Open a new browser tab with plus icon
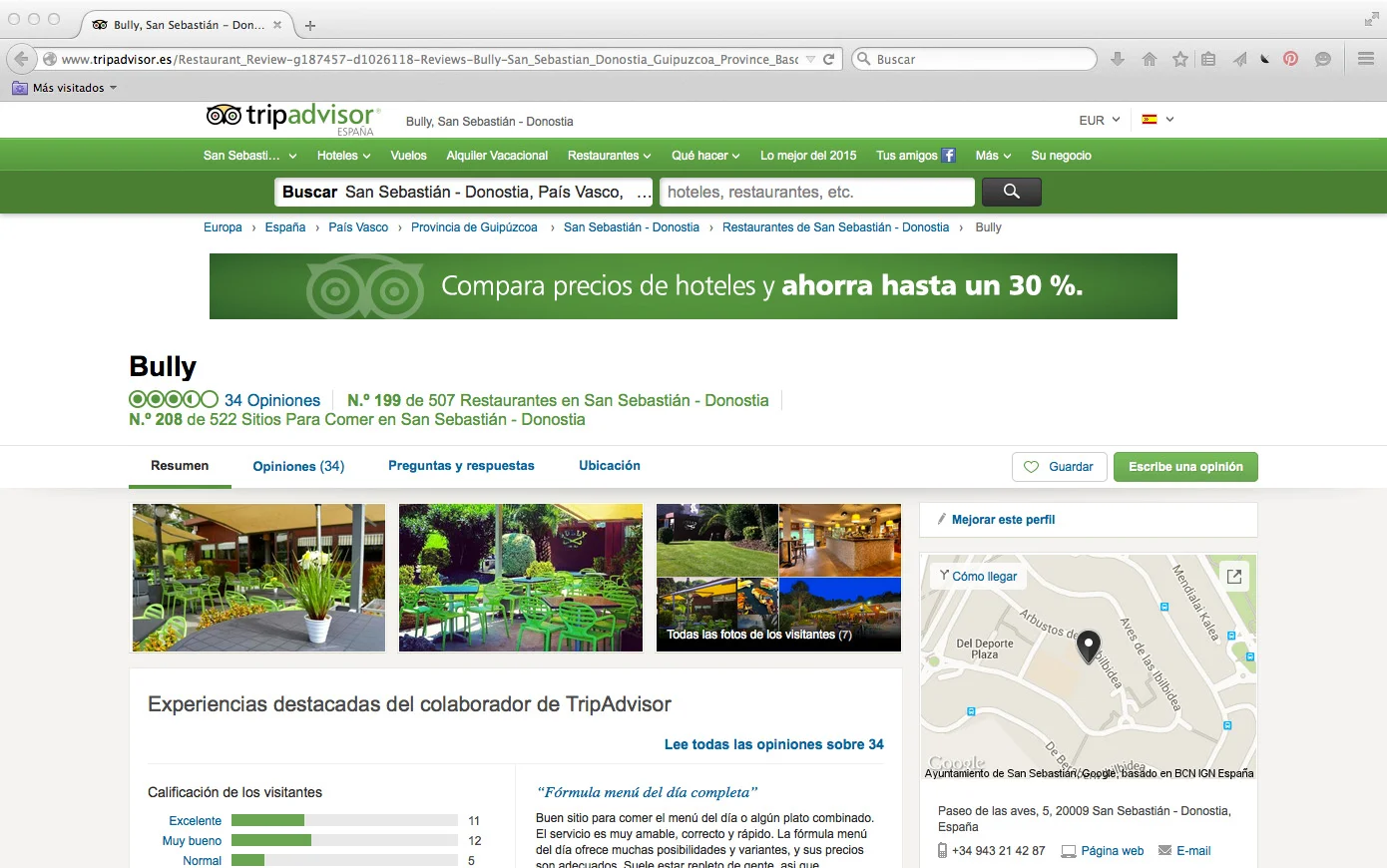Viewport: 1387px width, 868px height. click(310, 25)
